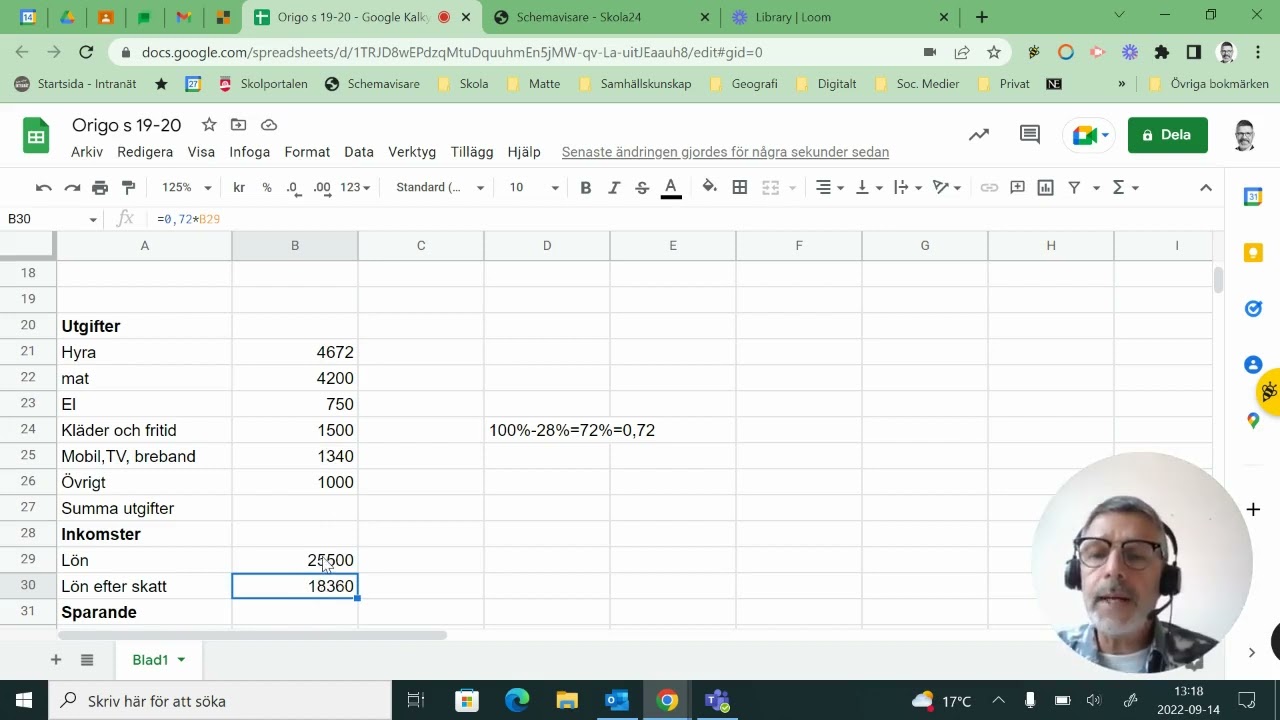Open the borders menu
Image resolution: width=1280 pixels, height=720 pixels.
pos(740,187)
